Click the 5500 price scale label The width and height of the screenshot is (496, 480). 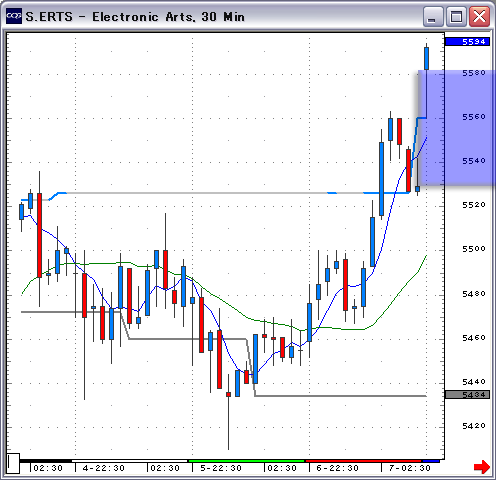coord(474,249)
